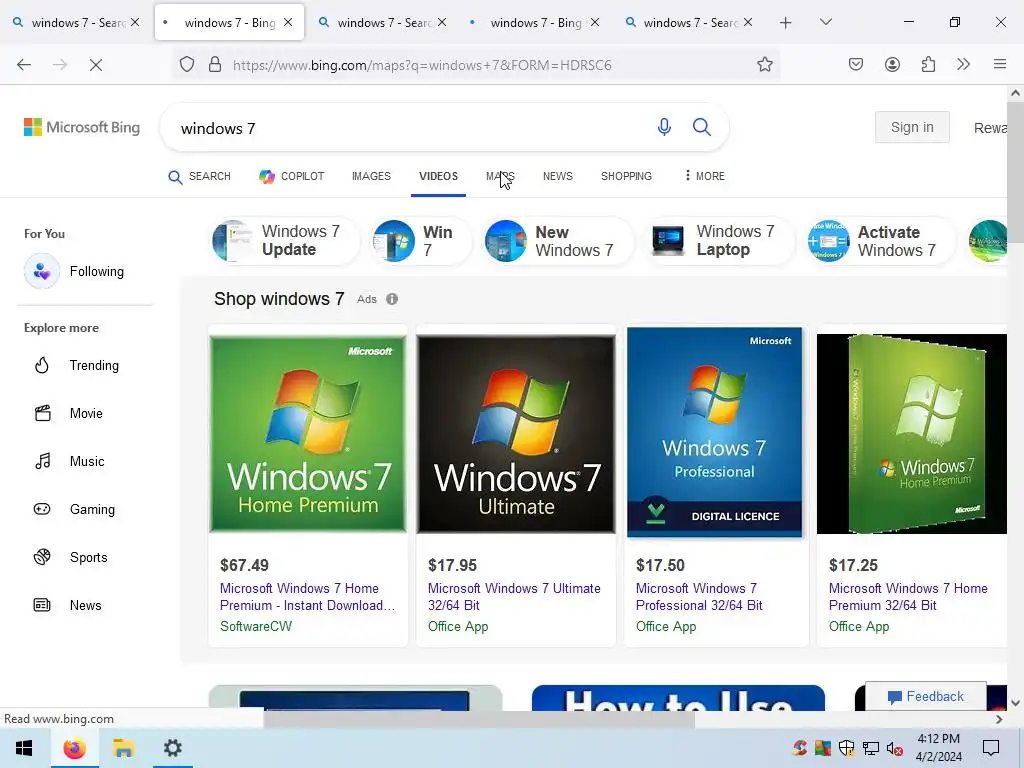Viewport: 1024px width, 768px height.
Task: Open the Gaming sidebar category
Action: click(74, 509)
